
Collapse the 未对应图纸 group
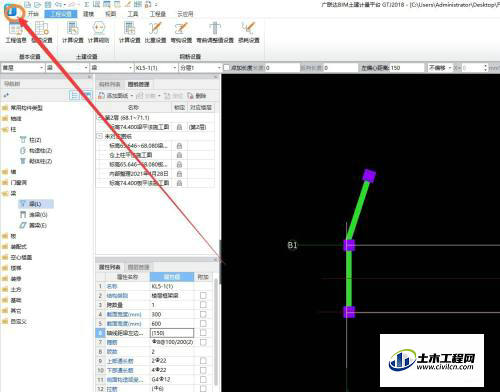(100, 136)
